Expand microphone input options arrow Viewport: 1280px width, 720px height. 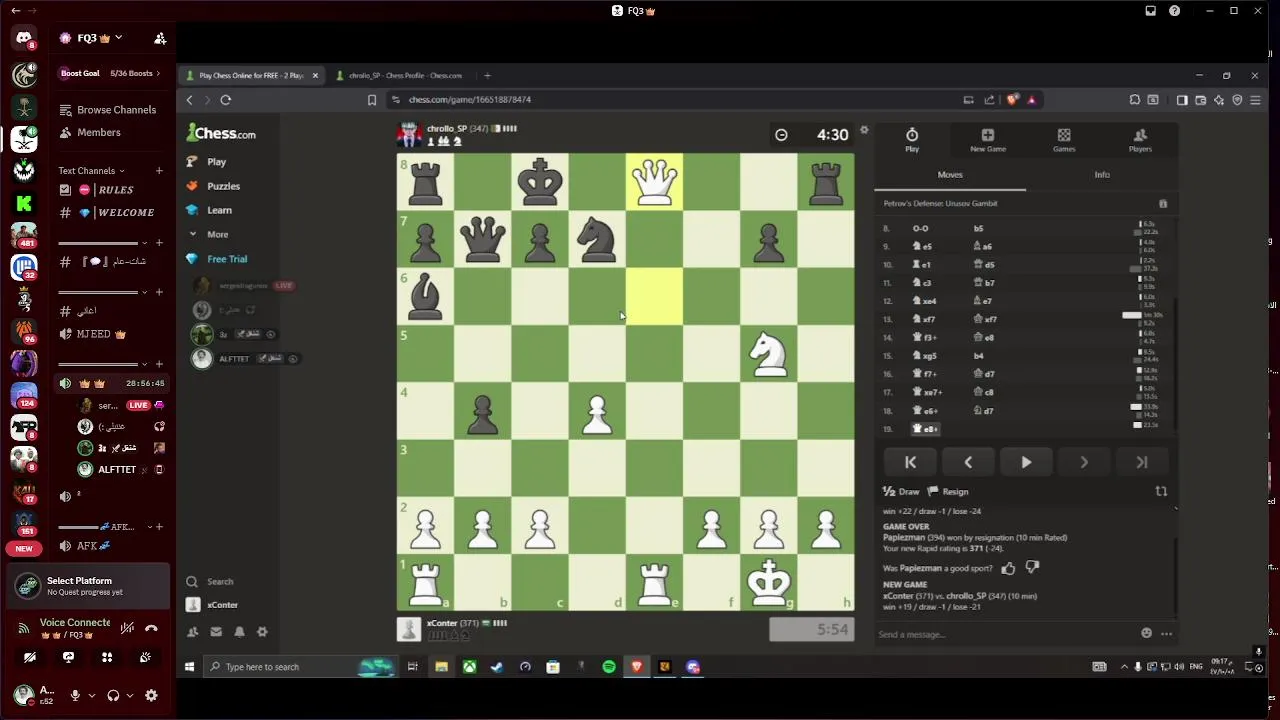(x=91, y=695)
